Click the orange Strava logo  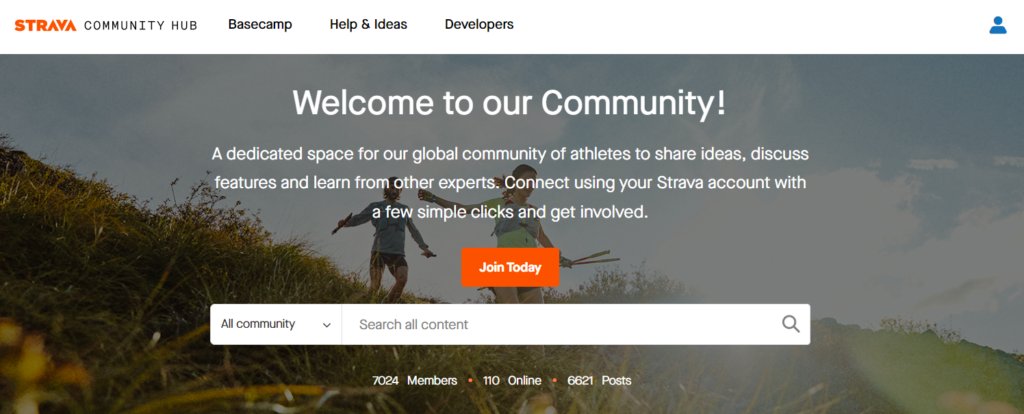45,25
